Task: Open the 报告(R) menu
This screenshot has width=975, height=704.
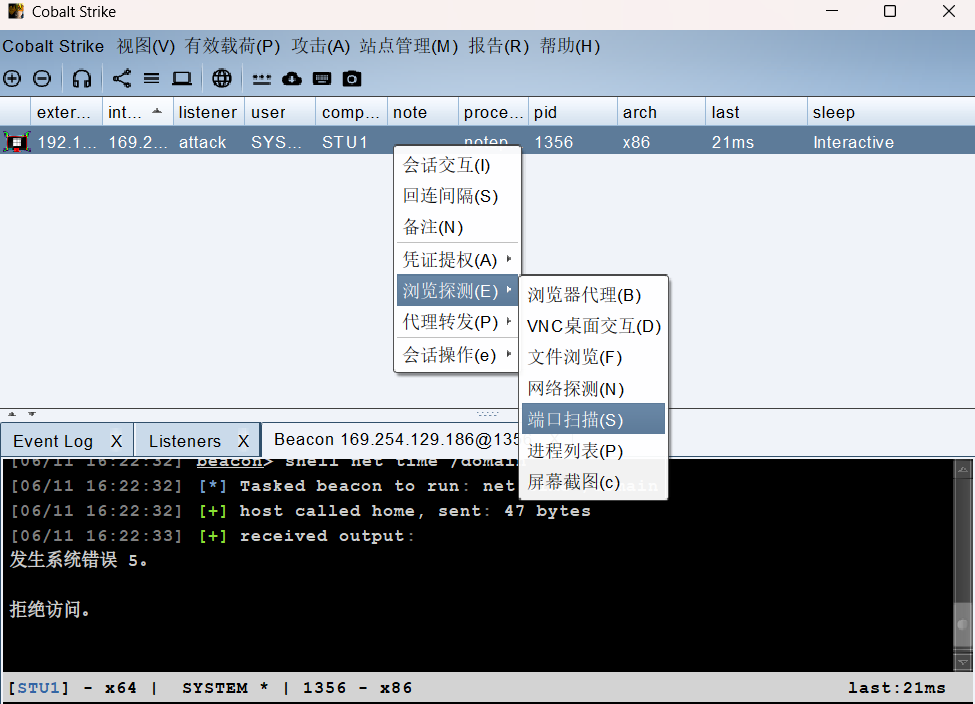Action: 498,47
